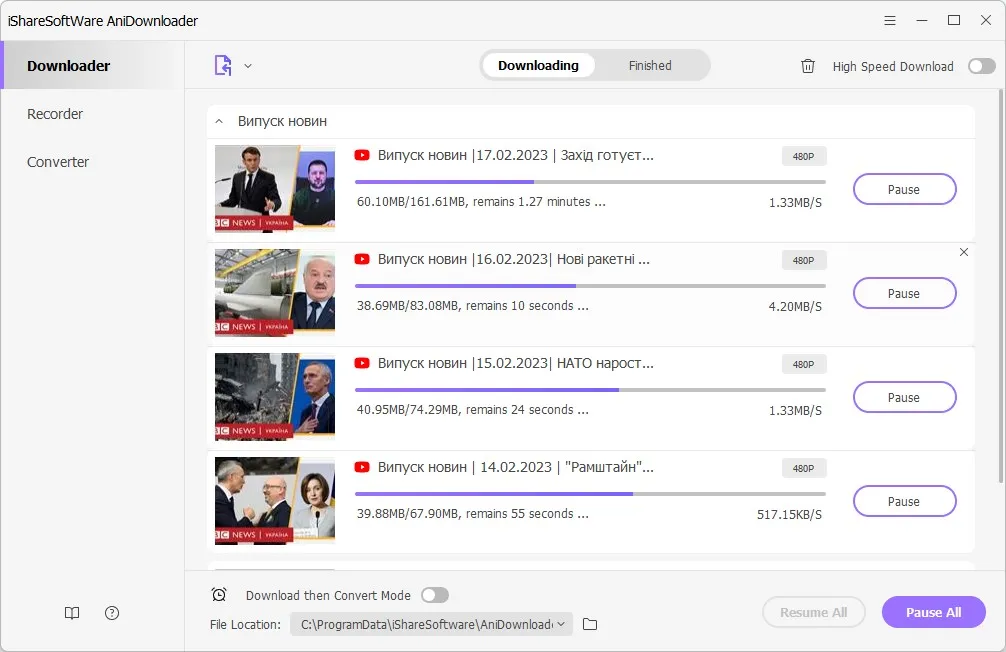Pause the 14.02.2023 download

pyautogui.click(x=904, y=501)
